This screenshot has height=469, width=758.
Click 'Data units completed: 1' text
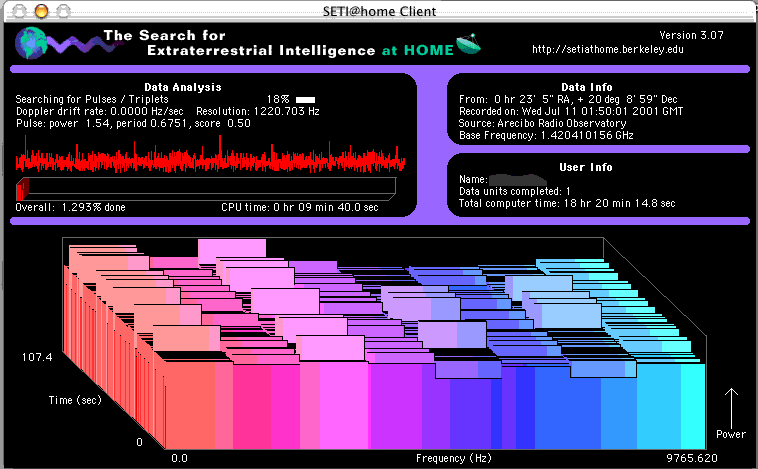[515, 191]
